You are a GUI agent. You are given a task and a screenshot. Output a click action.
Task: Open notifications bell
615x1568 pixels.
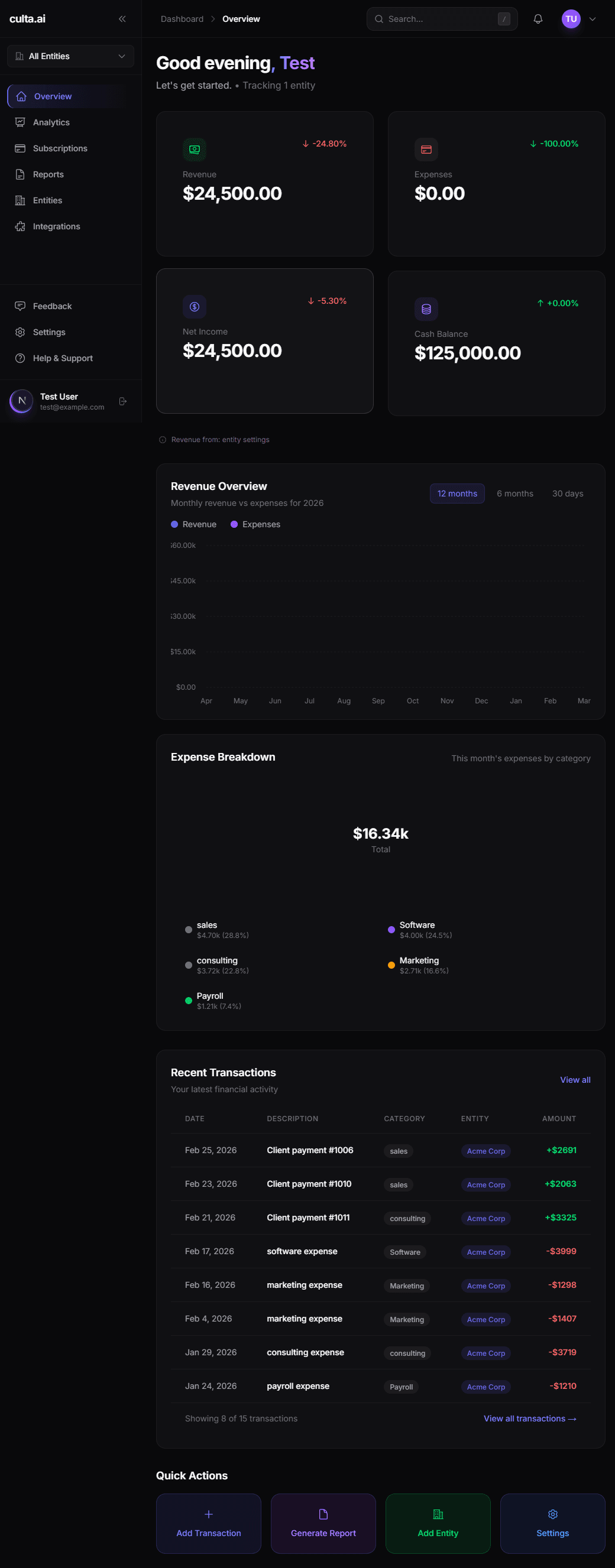tap(538, 19)
